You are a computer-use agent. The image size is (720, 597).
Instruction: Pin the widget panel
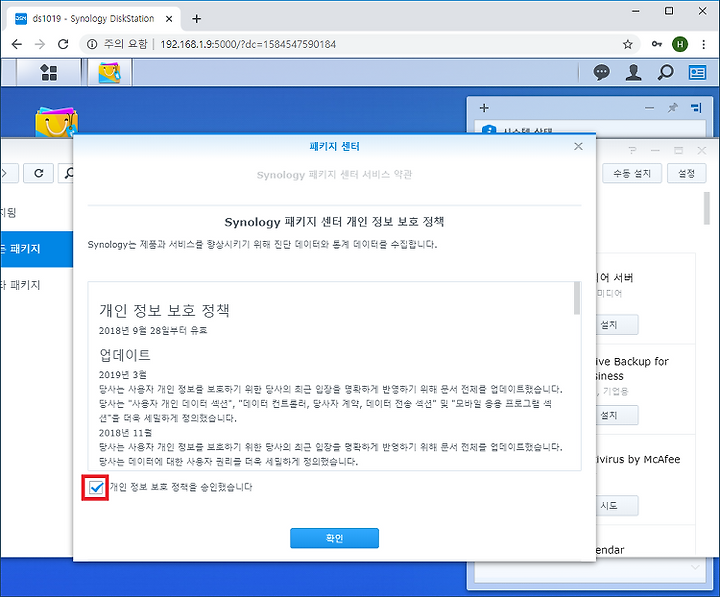(673, 108)
